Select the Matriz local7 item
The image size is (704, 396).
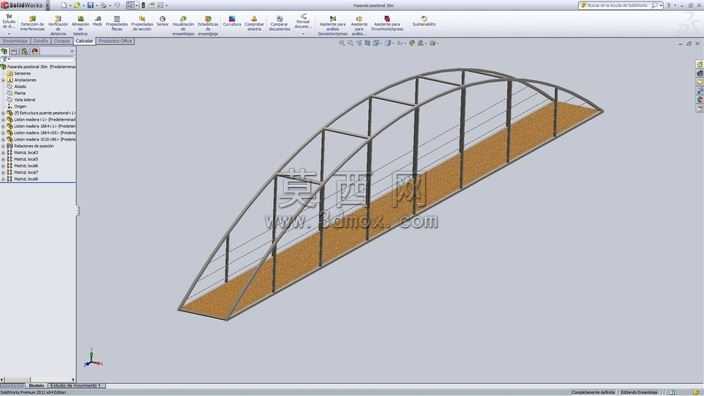(x=26, y=172)
